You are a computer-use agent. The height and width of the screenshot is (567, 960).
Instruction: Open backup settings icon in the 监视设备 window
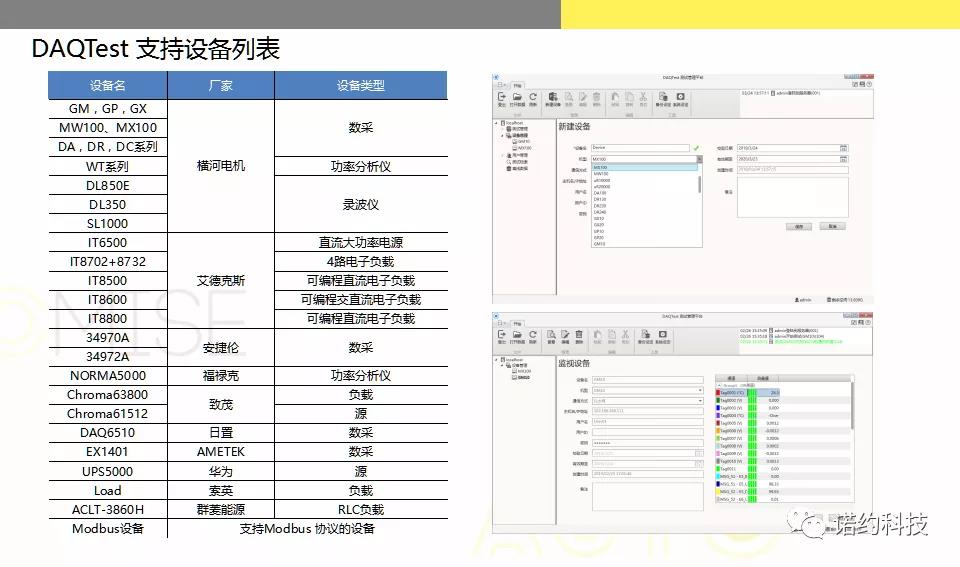pos(645,334)
